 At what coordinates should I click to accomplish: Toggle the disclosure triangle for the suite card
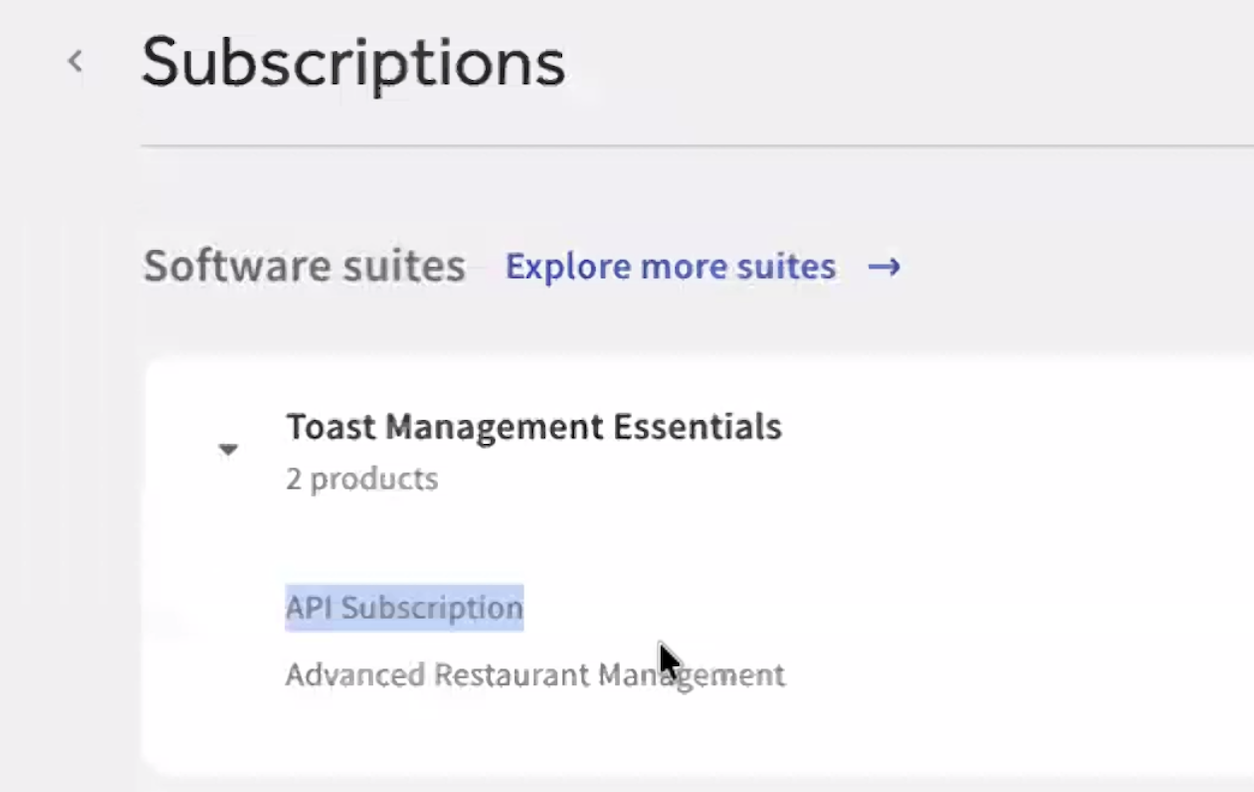[x=228, y=450]
